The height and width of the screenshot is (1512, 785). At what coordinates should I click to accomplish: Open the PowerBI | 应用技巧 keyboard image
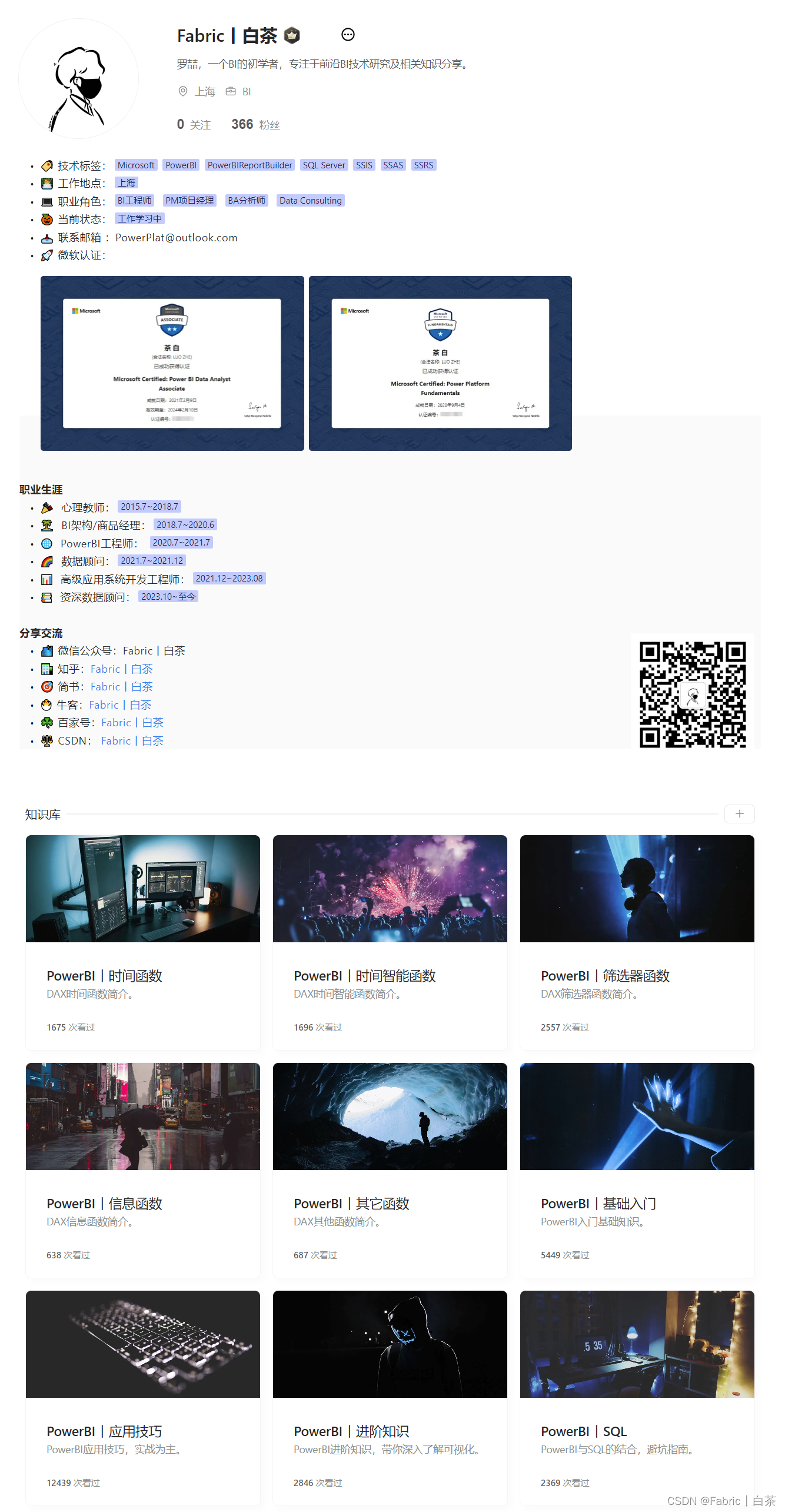coord(143,1344)
